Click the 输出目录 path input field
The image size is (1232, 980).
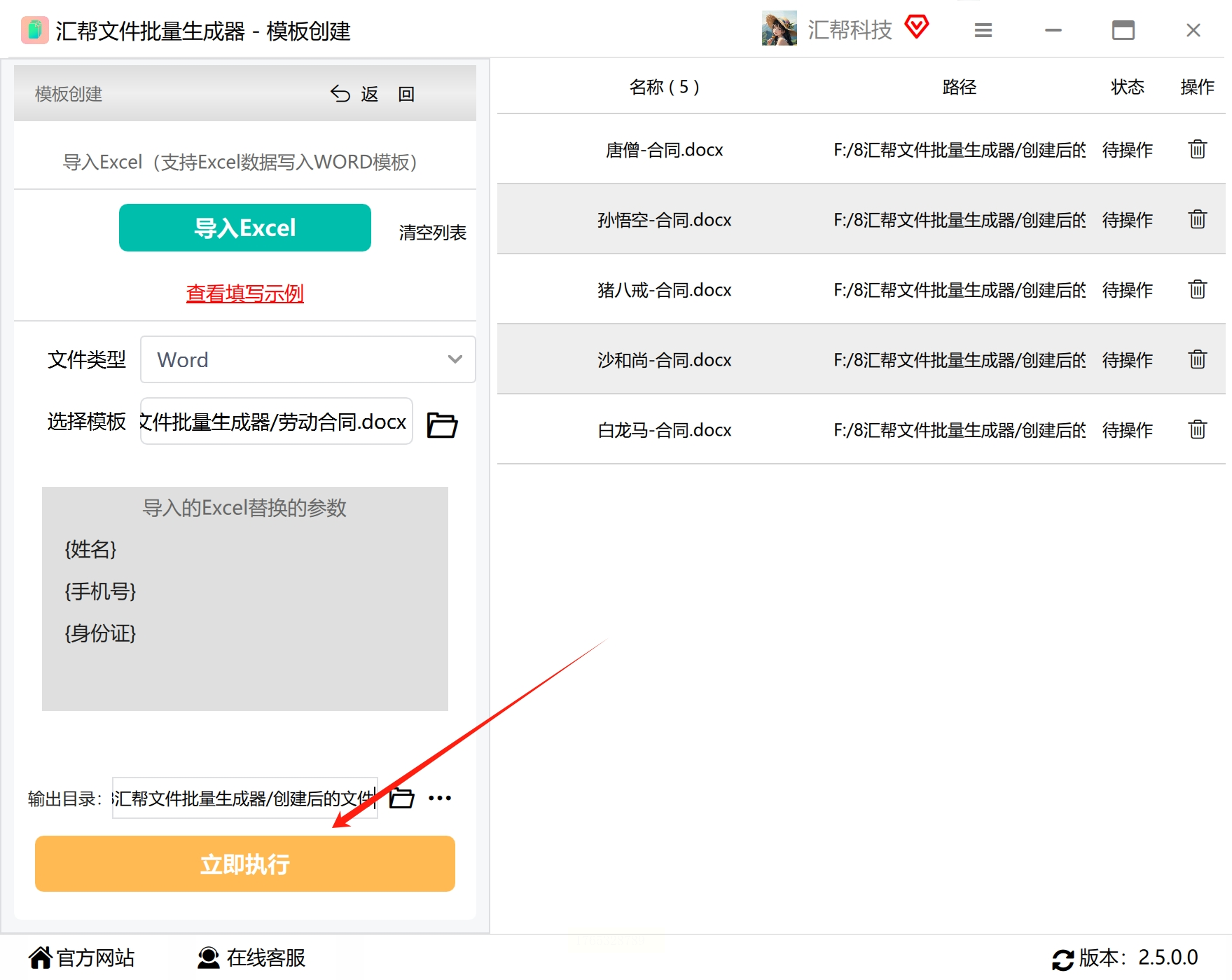click(245, 798)
